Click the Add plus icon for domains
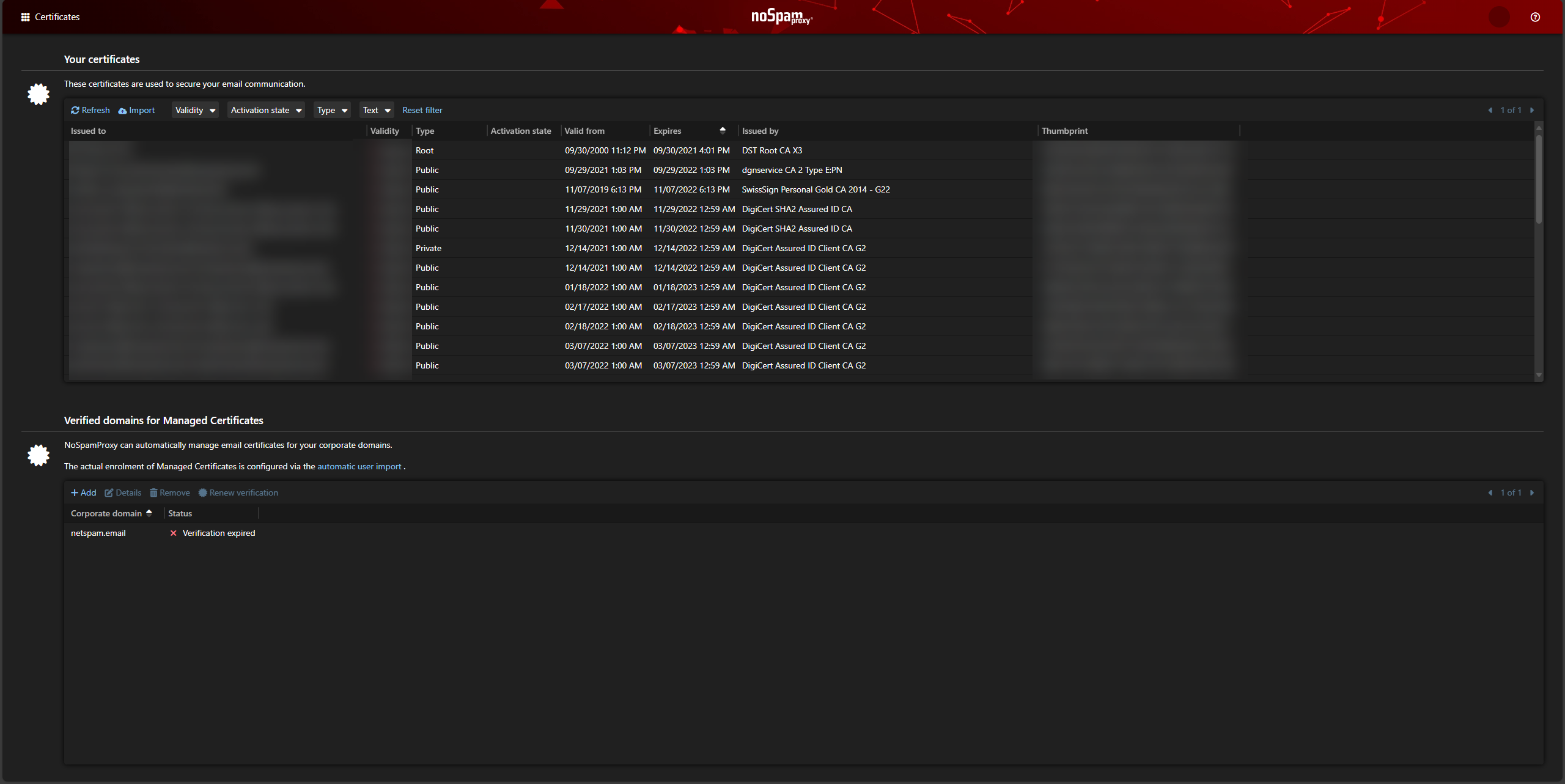This screenshot has height=784, width=1565. 75,493
